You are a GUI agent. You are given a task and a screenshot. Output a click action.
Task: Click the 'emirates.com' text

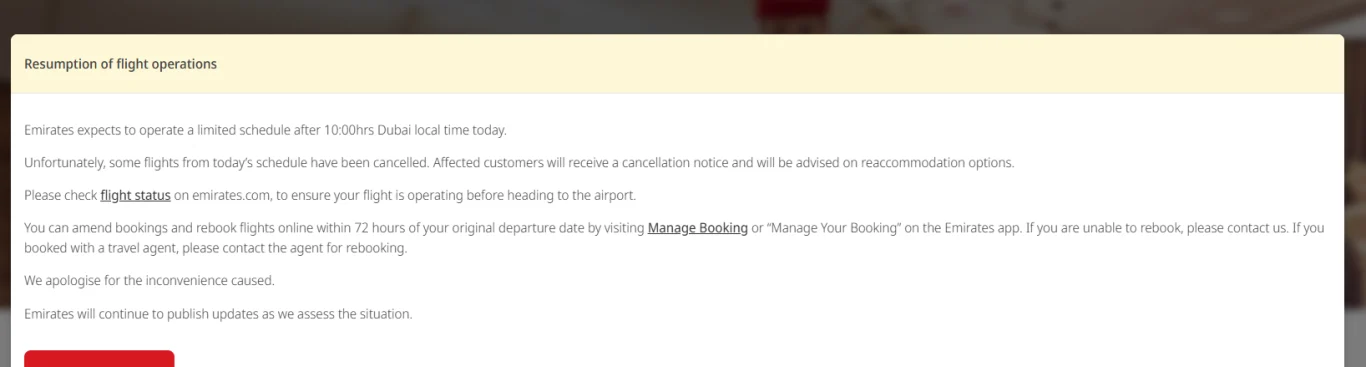coord(231,195)
